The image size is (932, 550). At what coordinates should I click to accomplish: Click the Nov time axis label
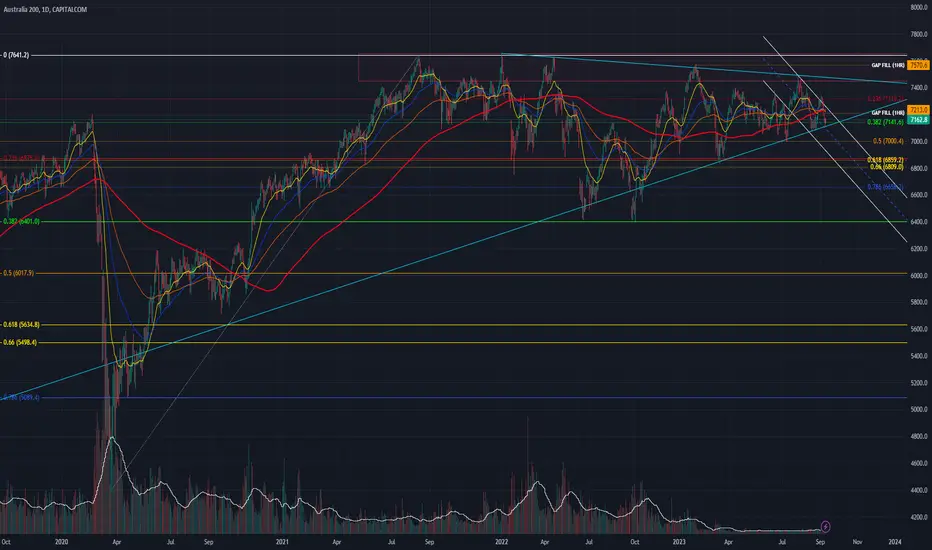click(x=857, y=542)
